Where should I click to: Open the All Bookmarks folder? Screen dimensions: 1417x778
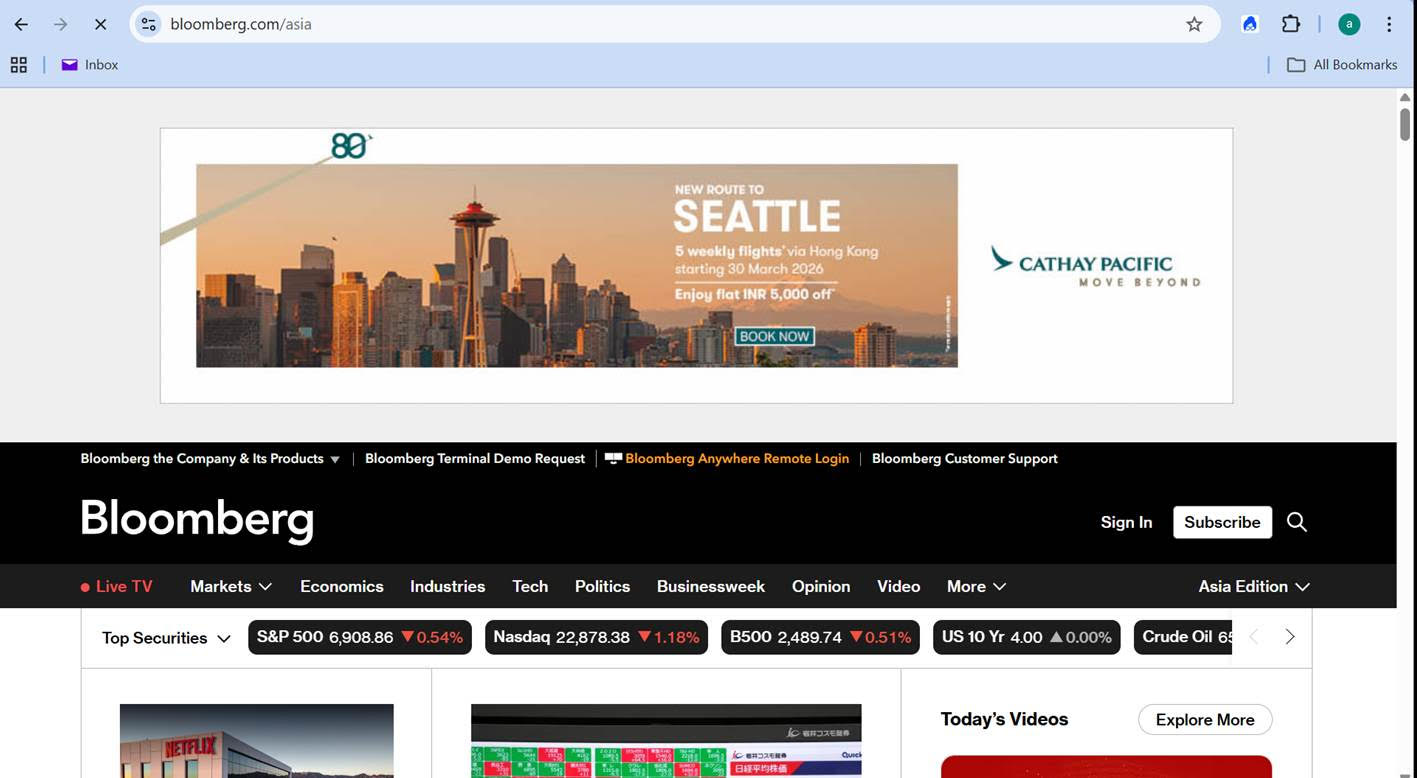tap(1342, 65)
